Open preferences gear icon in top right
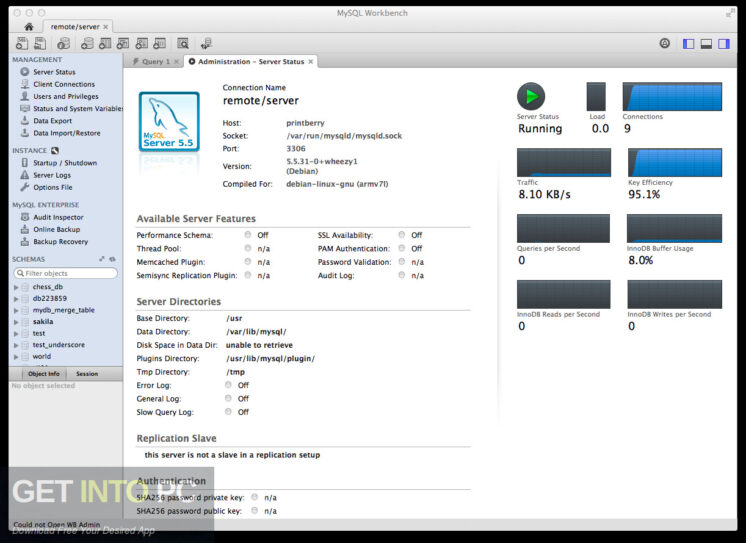Viewport: 746px width, 543px height. click(665, 43)
